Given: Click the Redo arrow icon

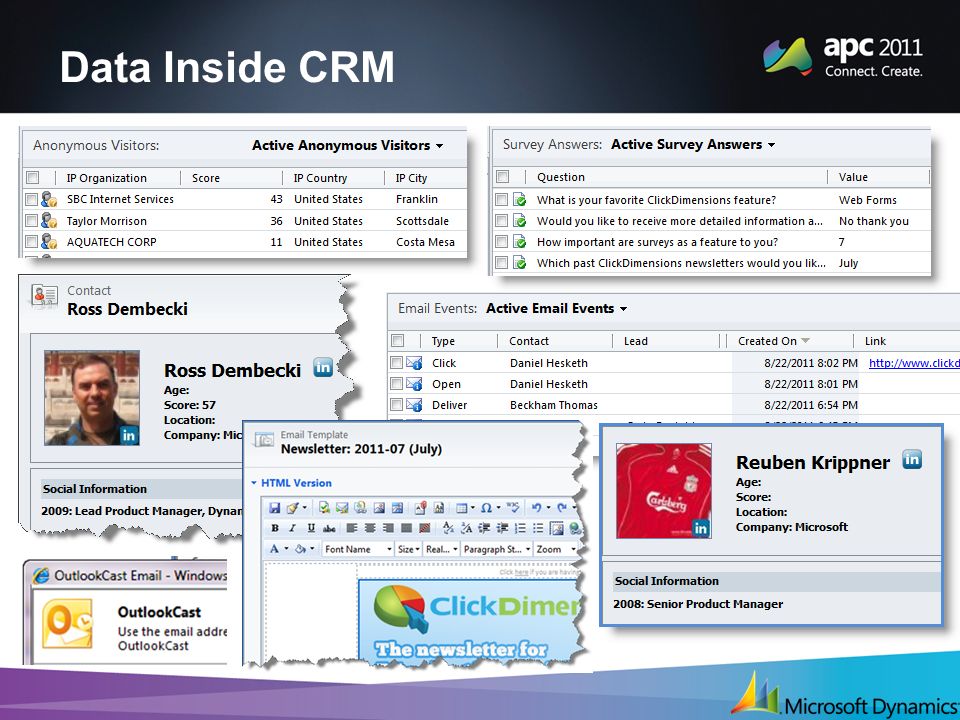Looking at the screenshot, I should (561, 508).
